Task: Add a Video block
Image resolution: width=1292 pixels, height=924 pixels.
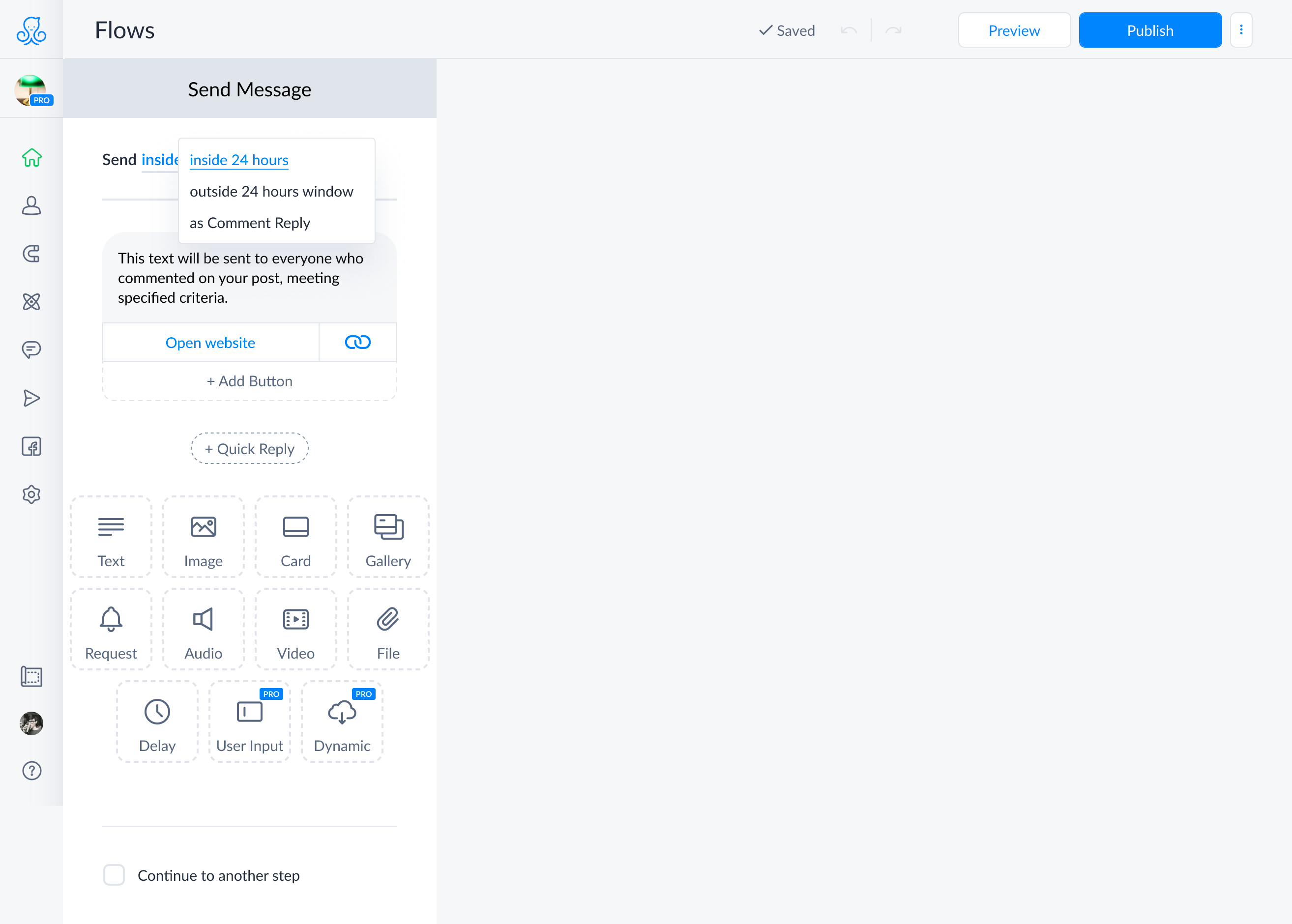Action: (296, 629)
